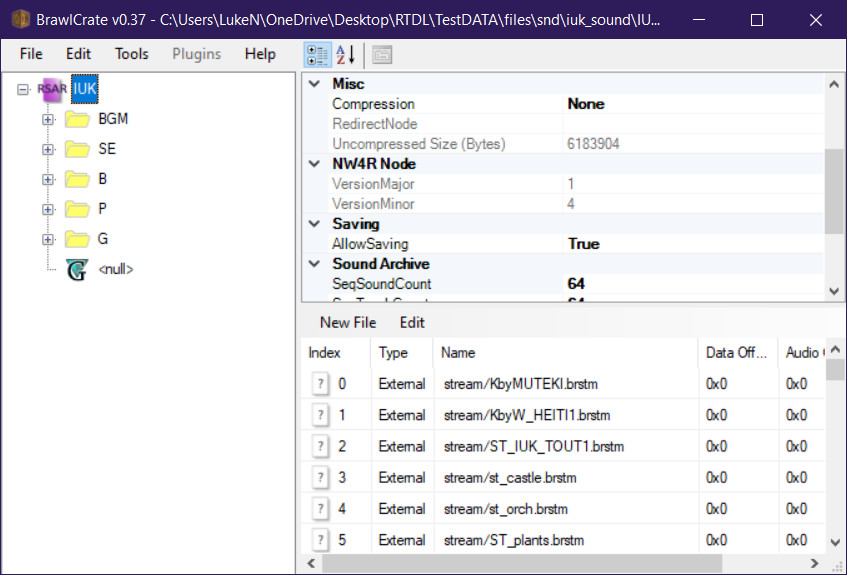Click the null G node icon
Viewport: 847px width, 575px height.
[x=77, y=269]
